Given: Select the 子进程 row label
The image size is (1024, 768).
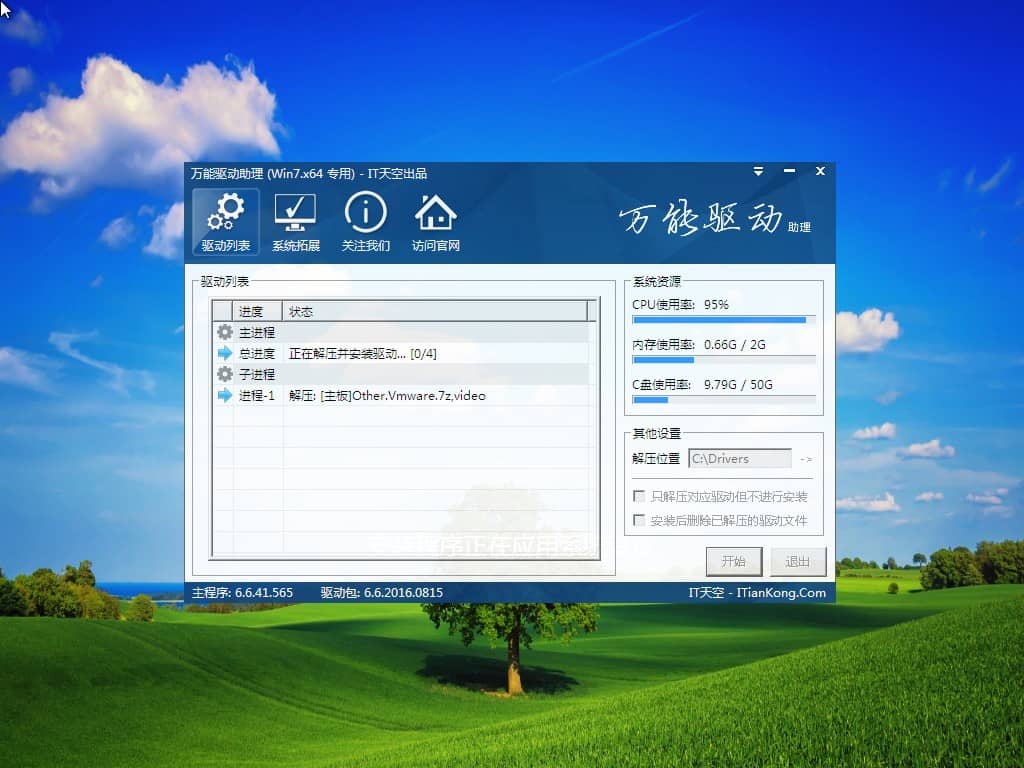Looking at the screenshot, I should click(257, 375).
